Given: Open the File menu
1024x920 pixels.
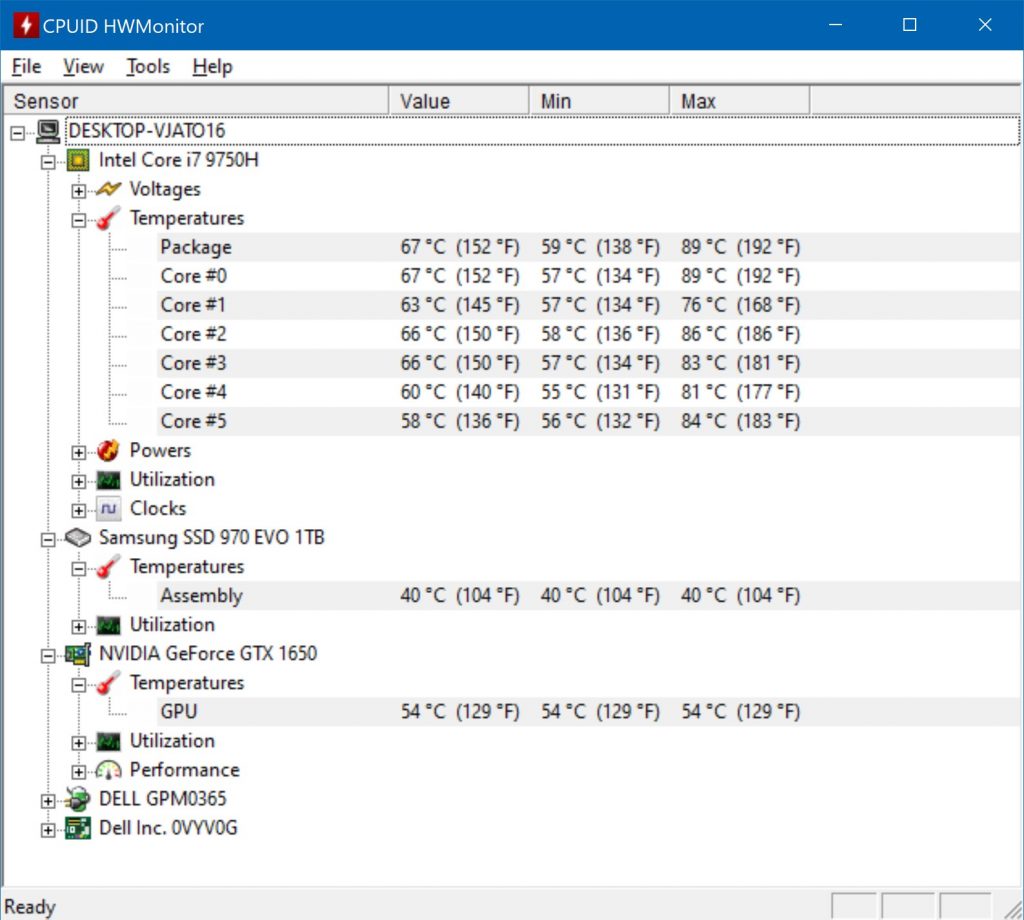Looking at the screenshot, I should tap(26, 67).
